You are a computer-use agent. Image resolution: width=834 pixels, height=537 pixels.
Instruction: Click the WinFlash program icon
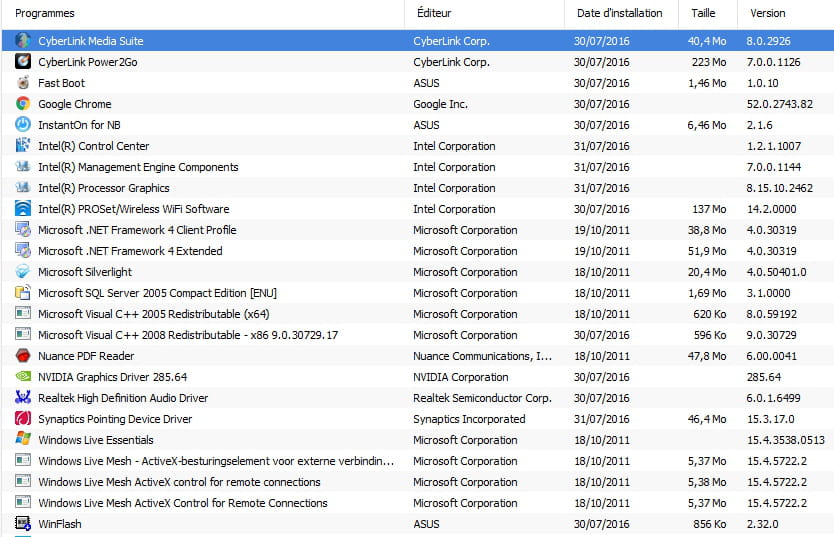22,524
